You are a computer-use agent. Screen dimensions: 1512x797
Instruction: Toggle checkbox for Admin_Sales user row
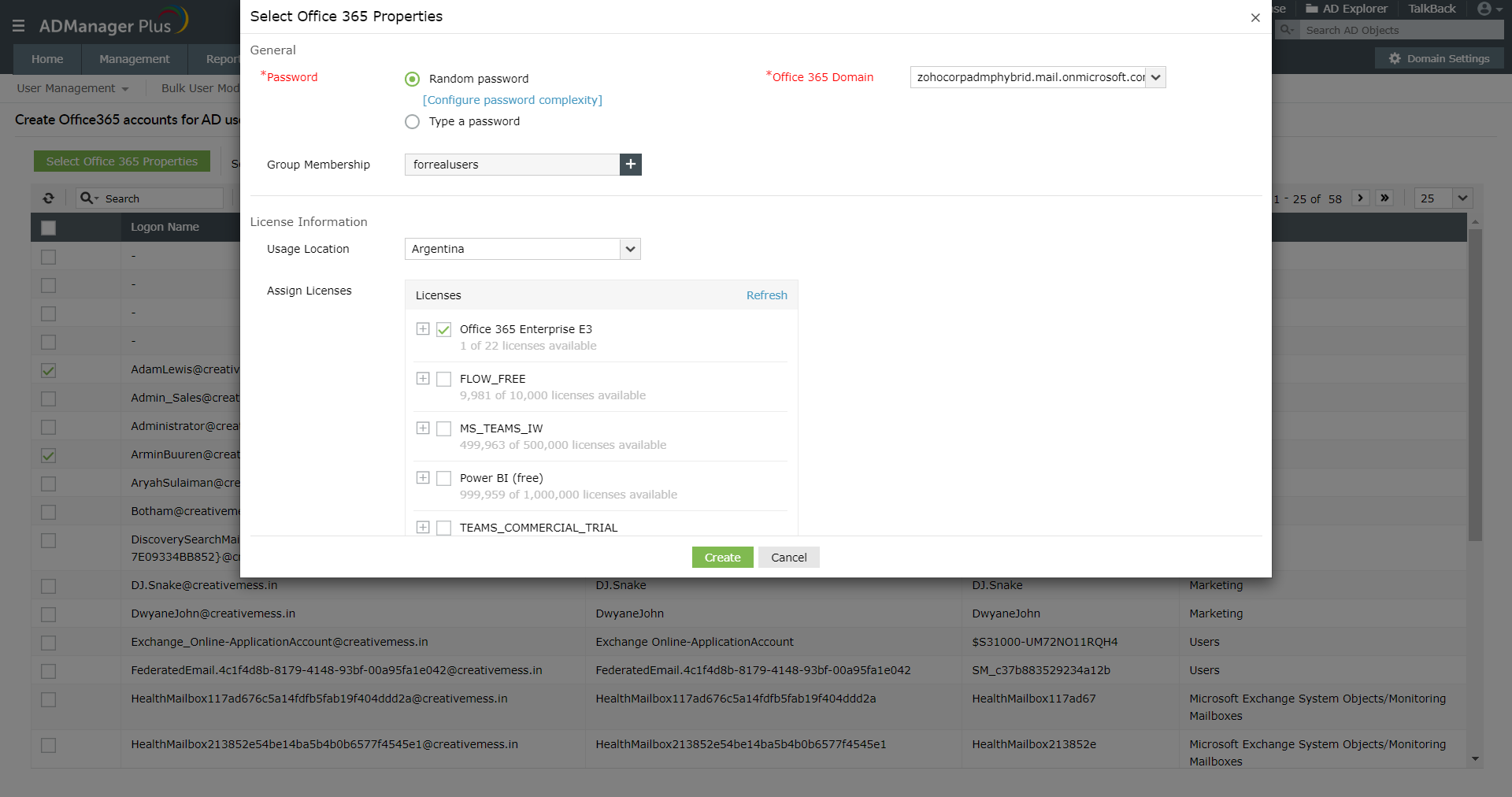click(x=49, y=398)
